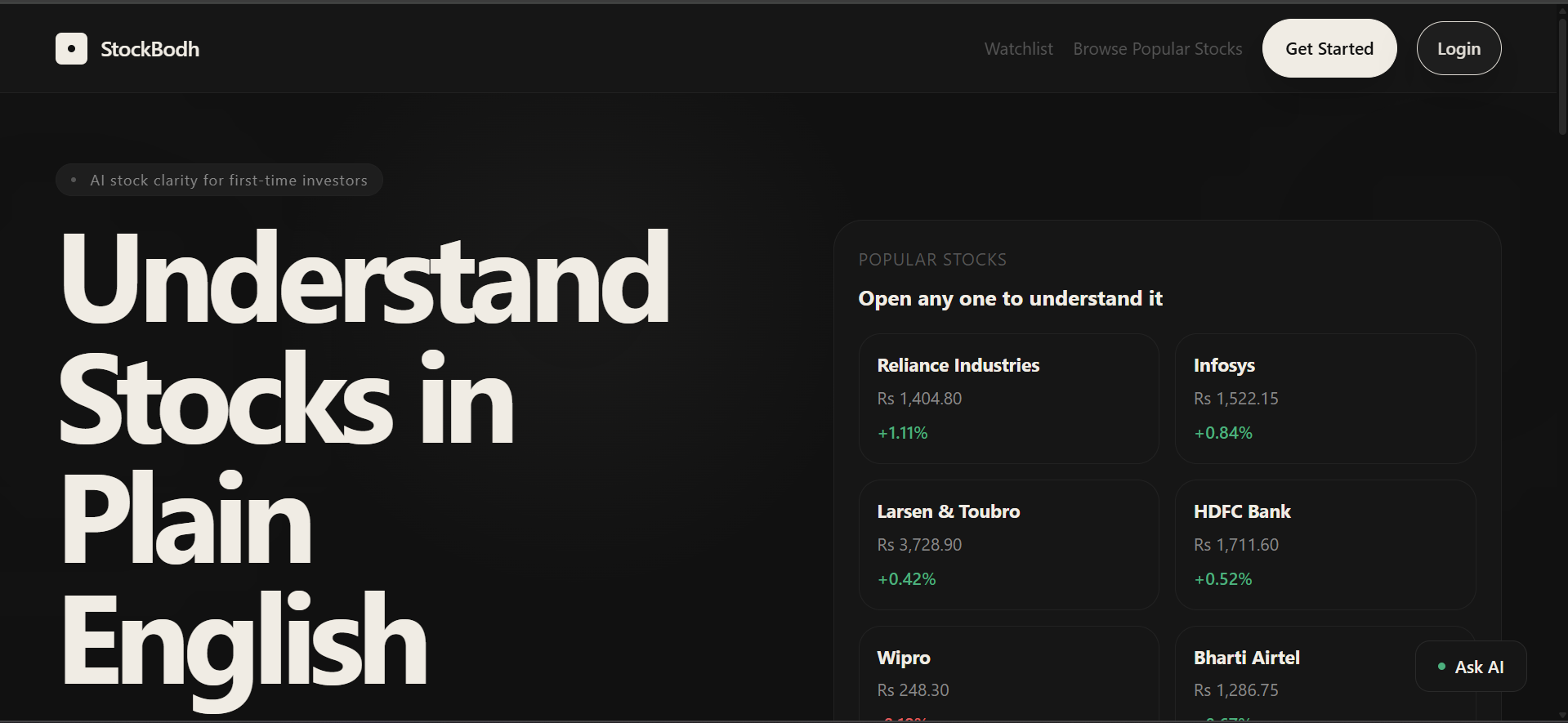The image size is (1568, 723).
Task: Click the +0.84% change value
Action: pyautogui.click(x=1222, y=433)
